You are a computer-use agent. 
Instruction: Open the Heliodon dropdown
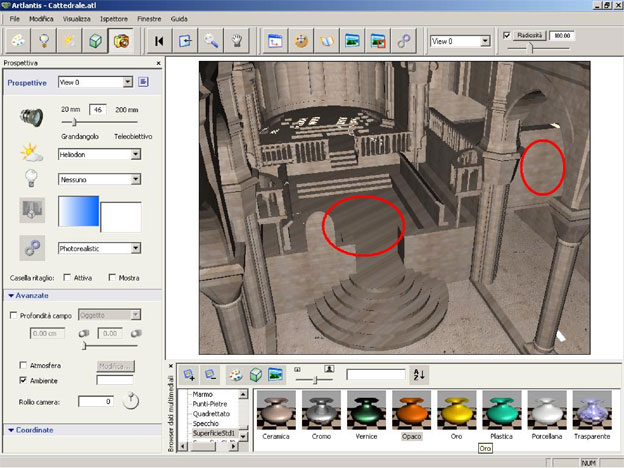136,154
